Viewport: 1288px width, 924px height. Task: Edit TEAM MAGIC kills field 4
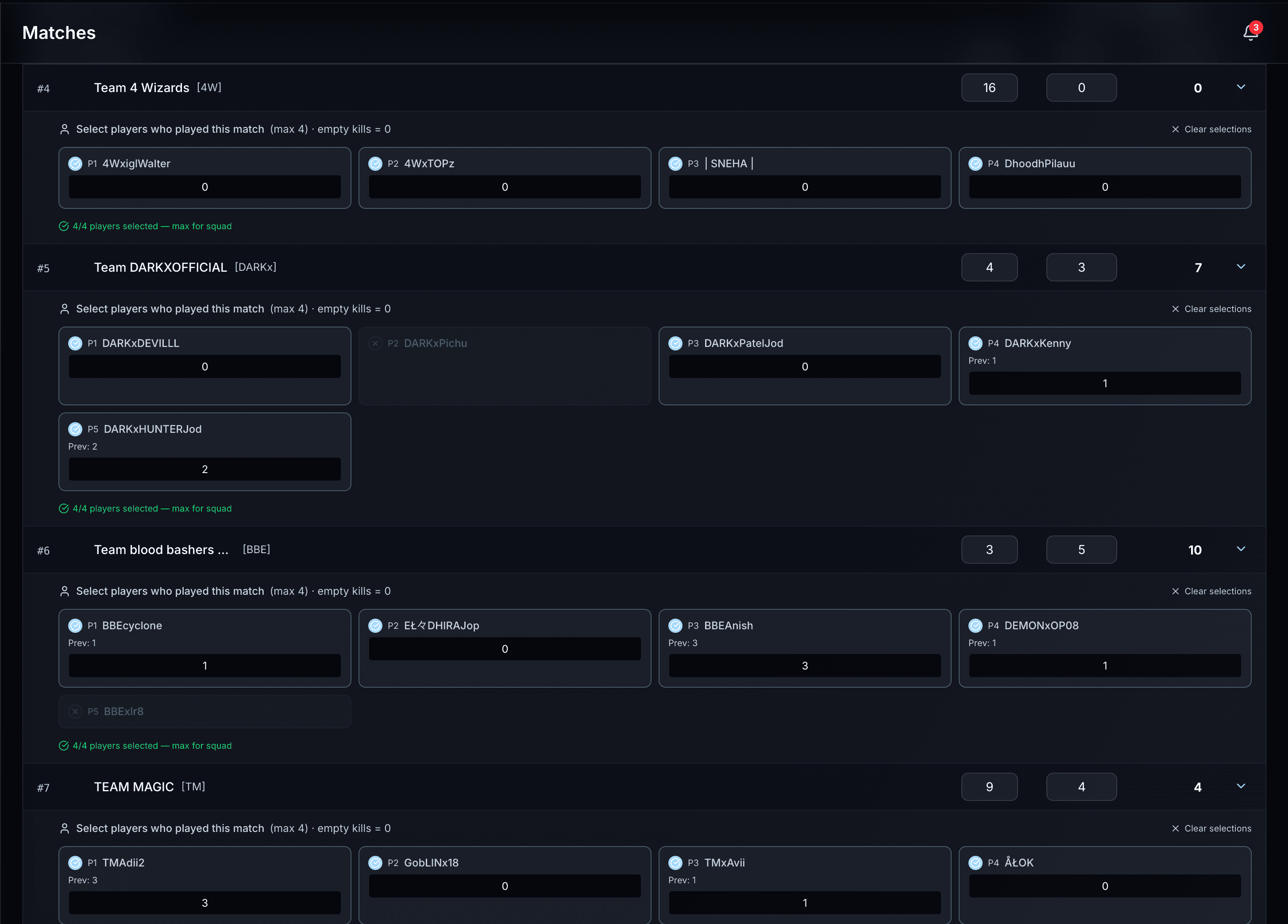(x=1081, y=786)
